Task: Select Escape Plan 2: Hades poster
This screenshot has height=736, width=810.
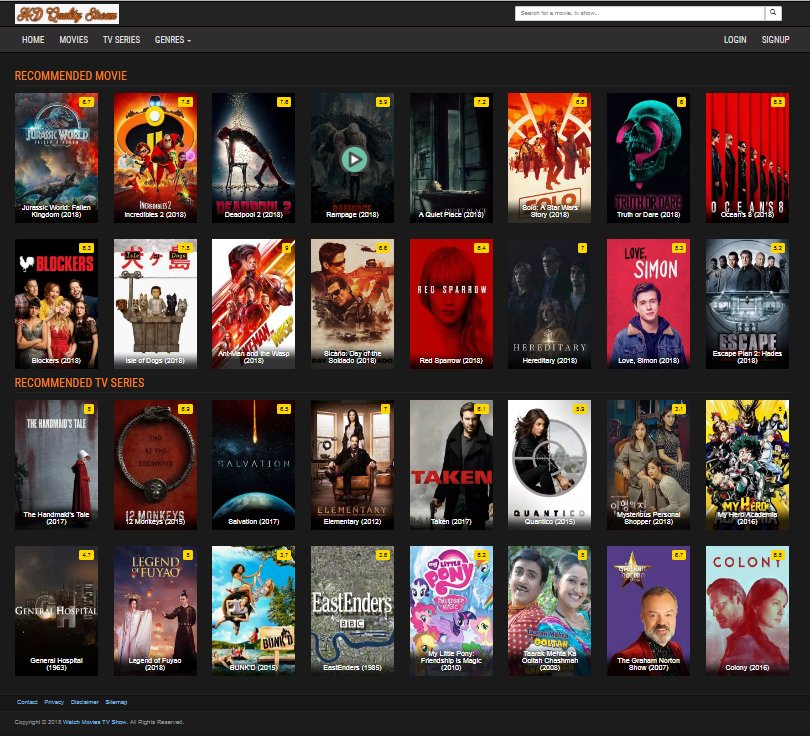Action: tap(747, 304)
